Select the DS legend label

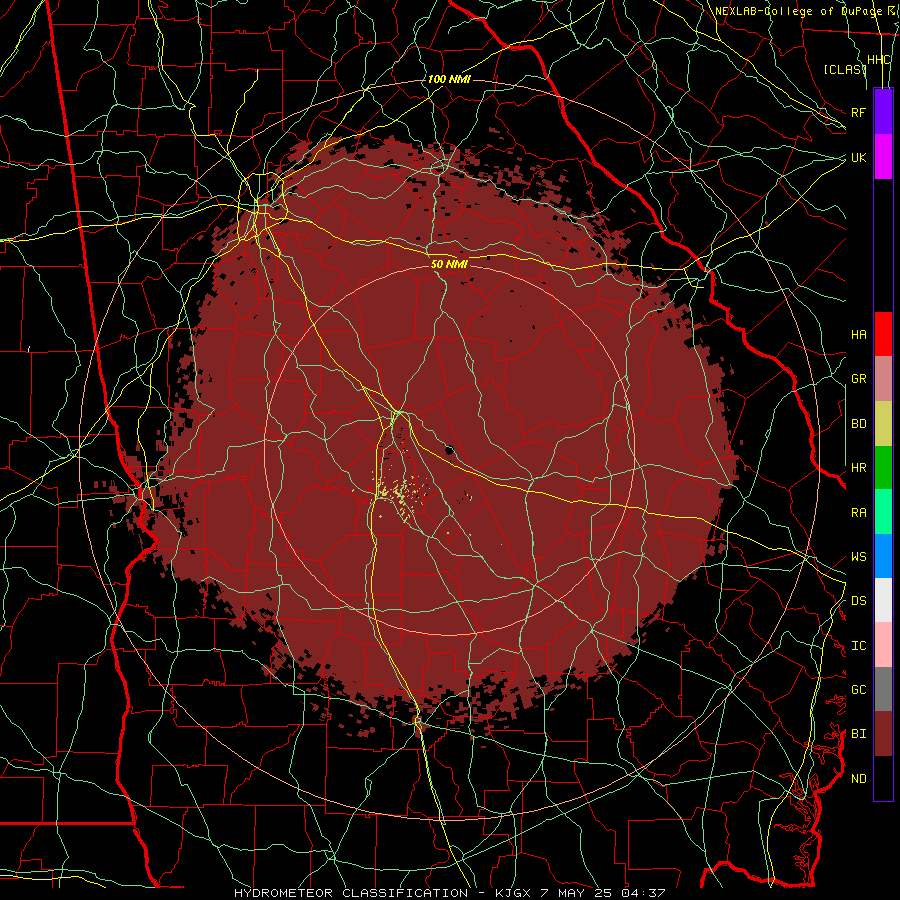coord(858,601)
